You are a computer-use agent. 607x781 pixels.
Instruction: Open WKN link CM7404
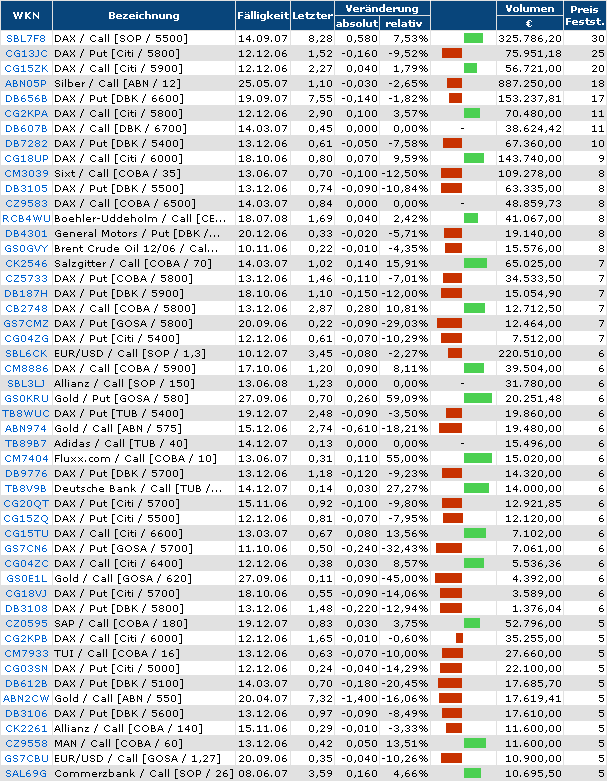click(26, 458)
